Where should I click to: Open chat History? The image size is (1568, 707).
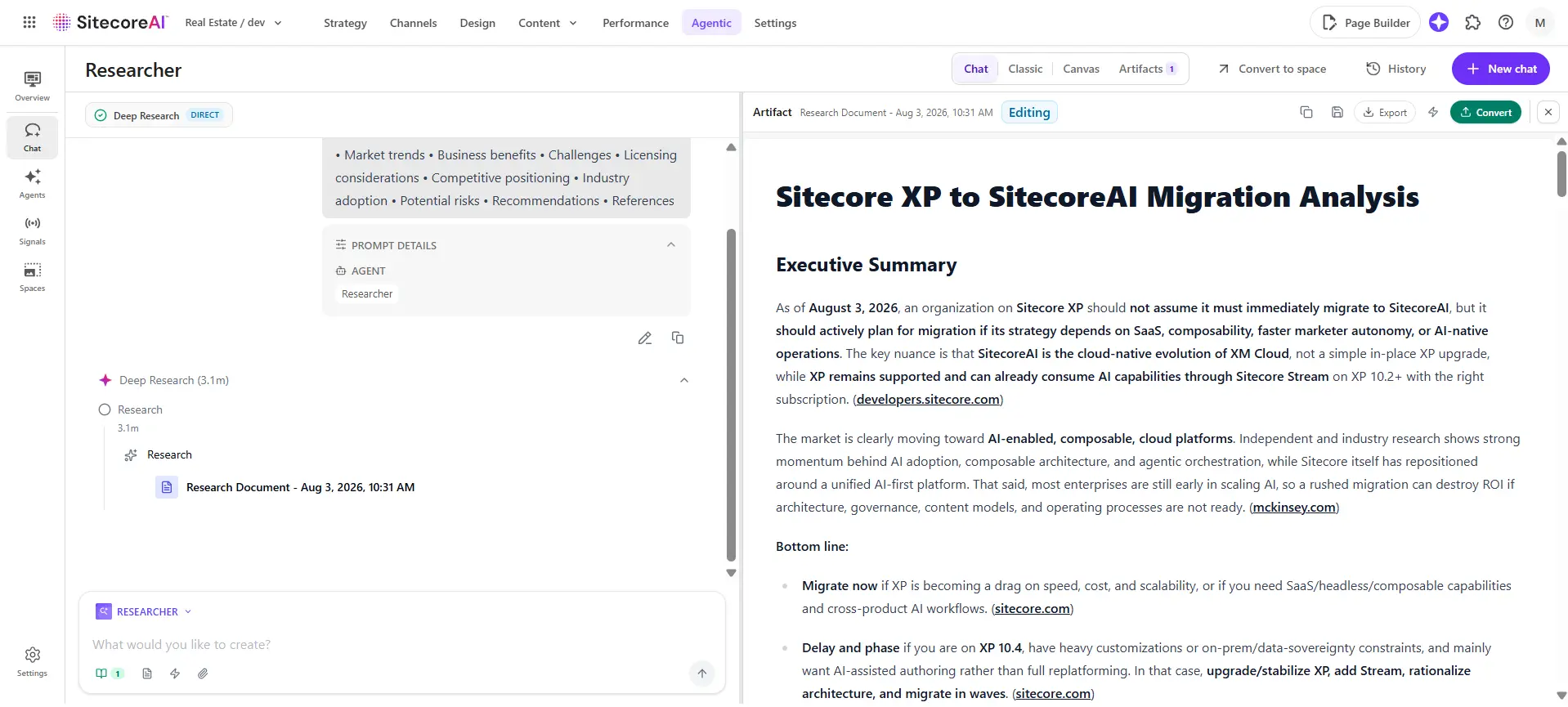[1396, 69]
